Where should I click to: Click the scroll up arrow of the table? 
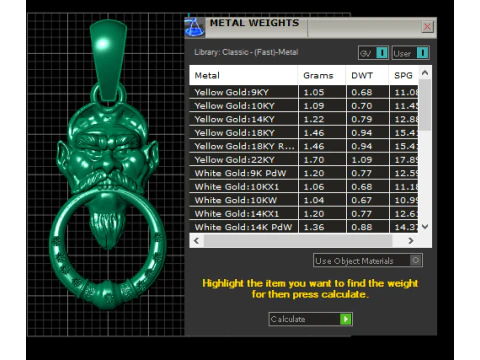point(425,73)
